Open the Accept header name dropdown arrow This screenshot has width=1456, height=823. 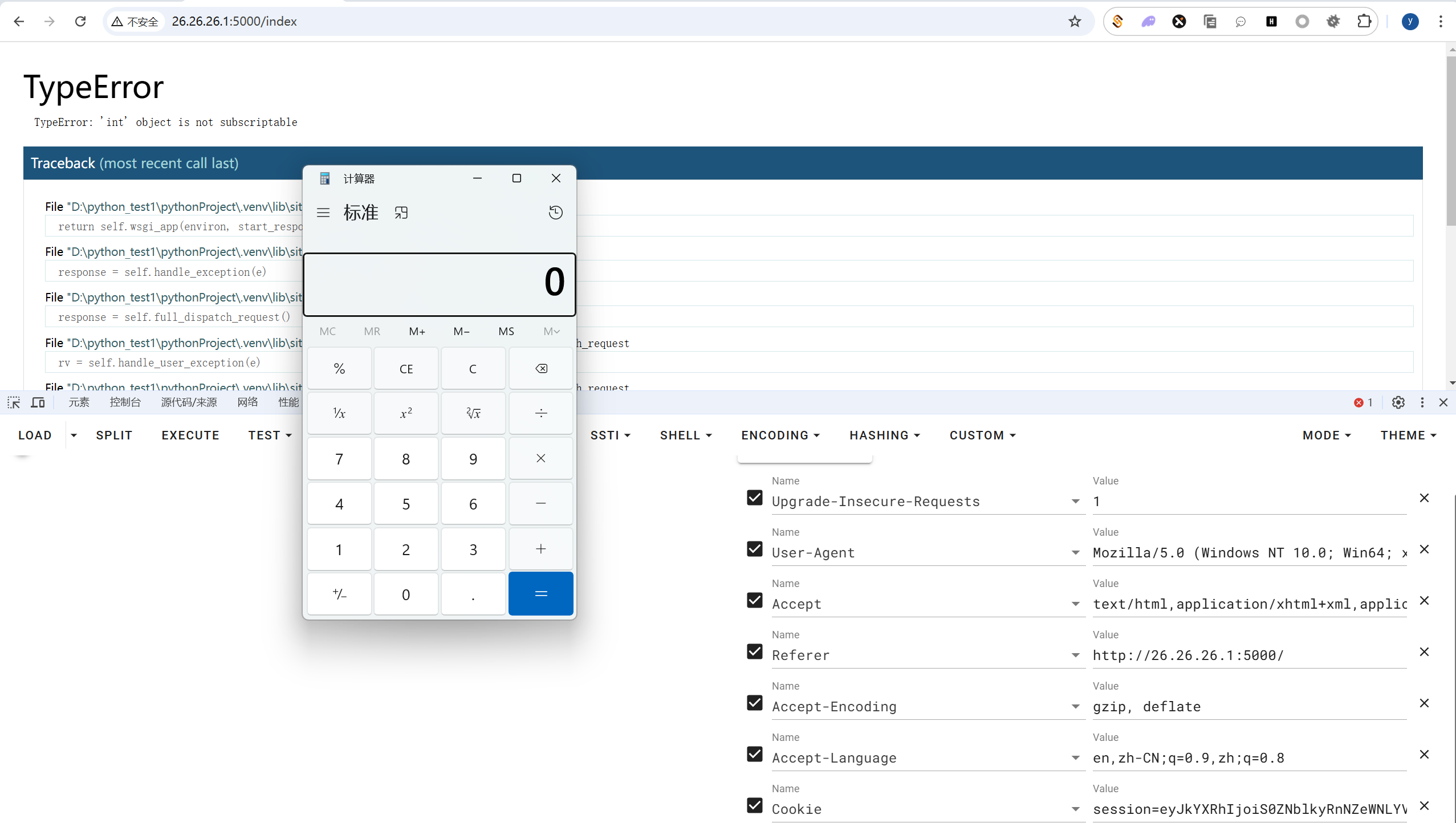[1075, 604]
